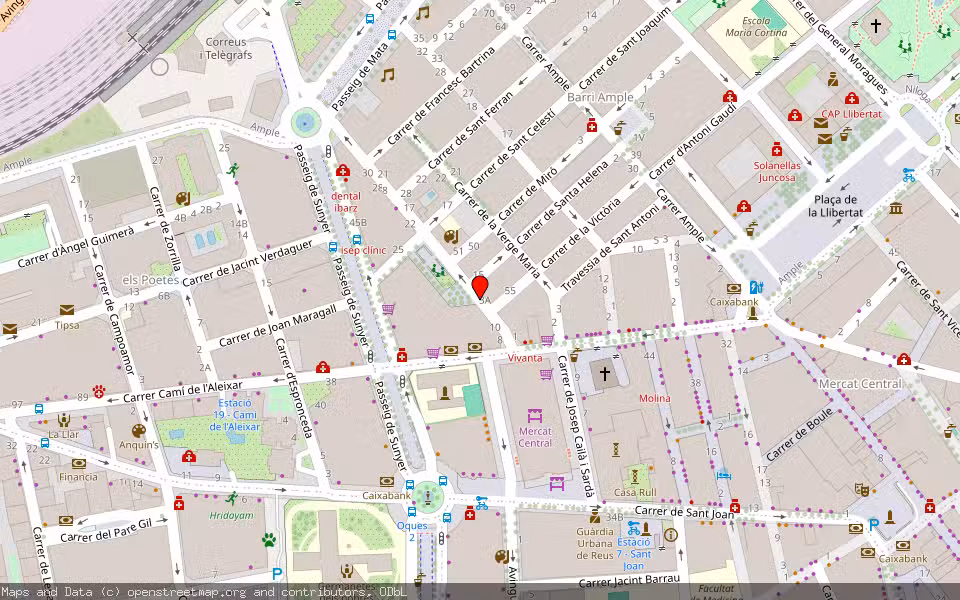Select the information icon beside Estació 7
Screen dimensions: 960x600
pyautogui.click(x=671, y=535)
